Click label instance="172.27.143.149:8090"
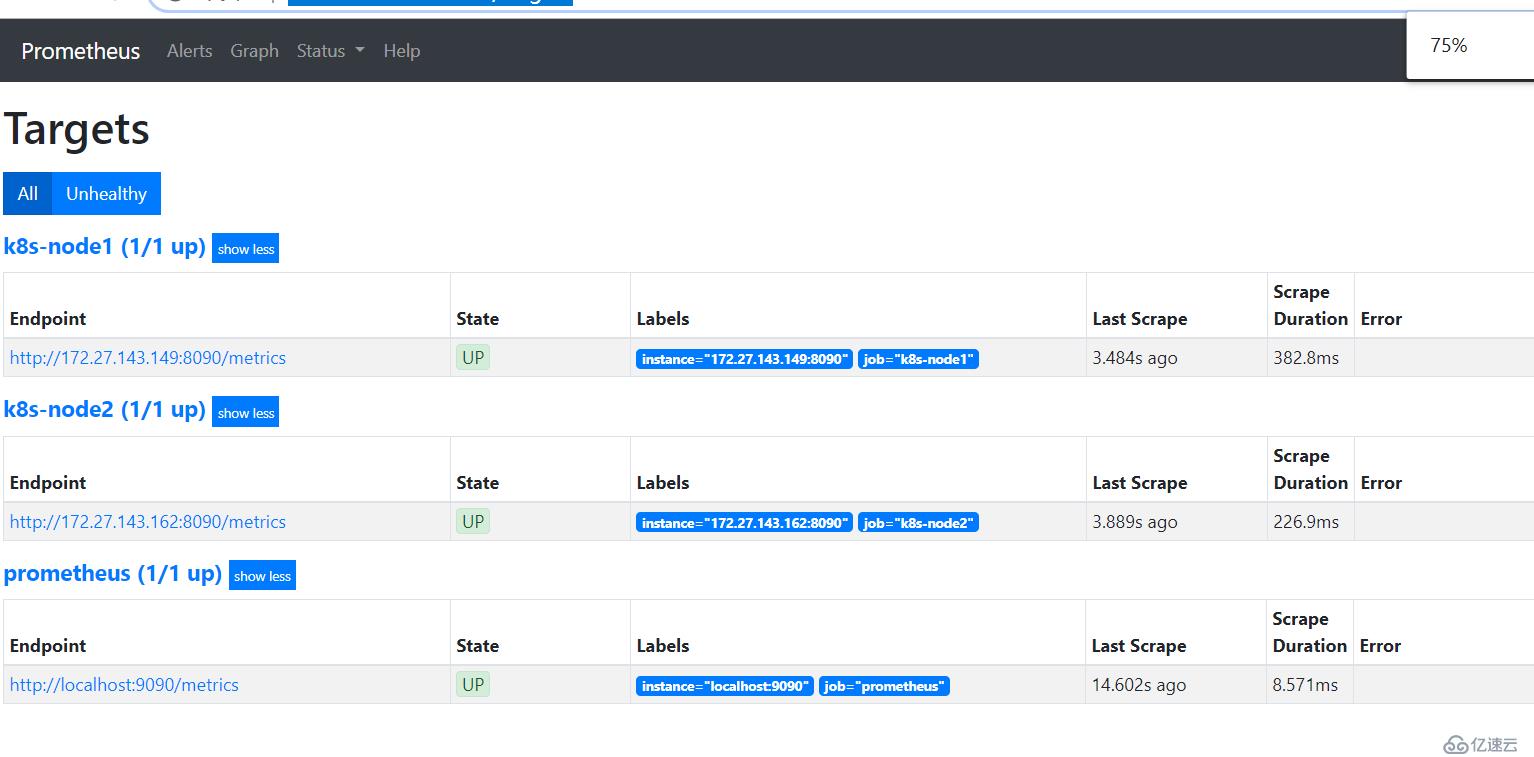The image size is (1534, 757). (x=744, y=359)
